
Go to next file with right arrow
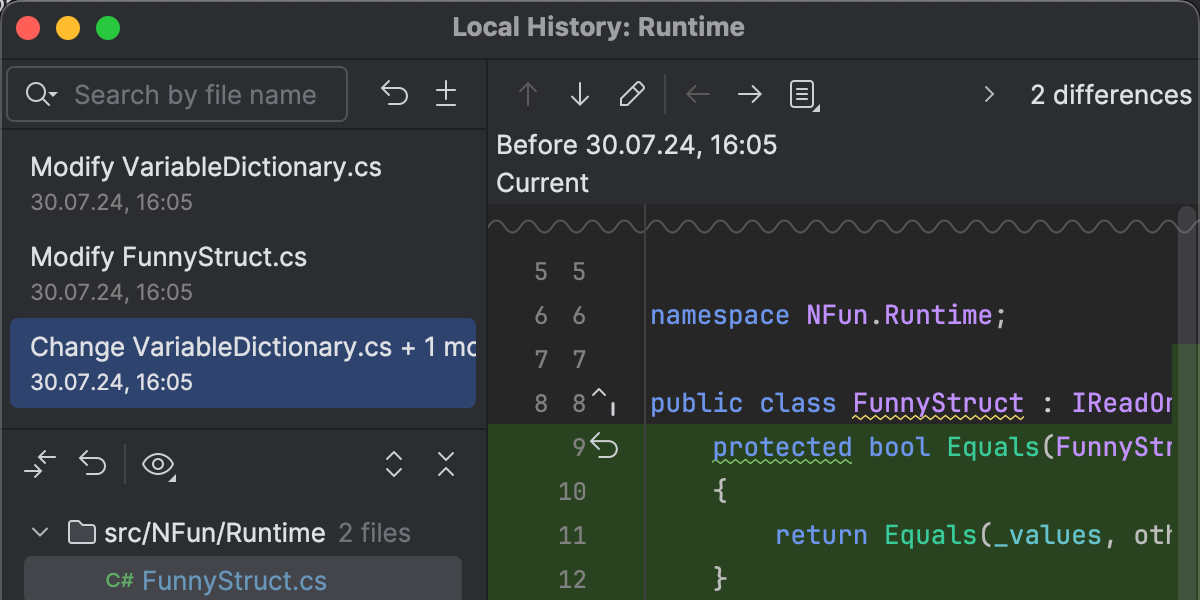coord(749,94)
